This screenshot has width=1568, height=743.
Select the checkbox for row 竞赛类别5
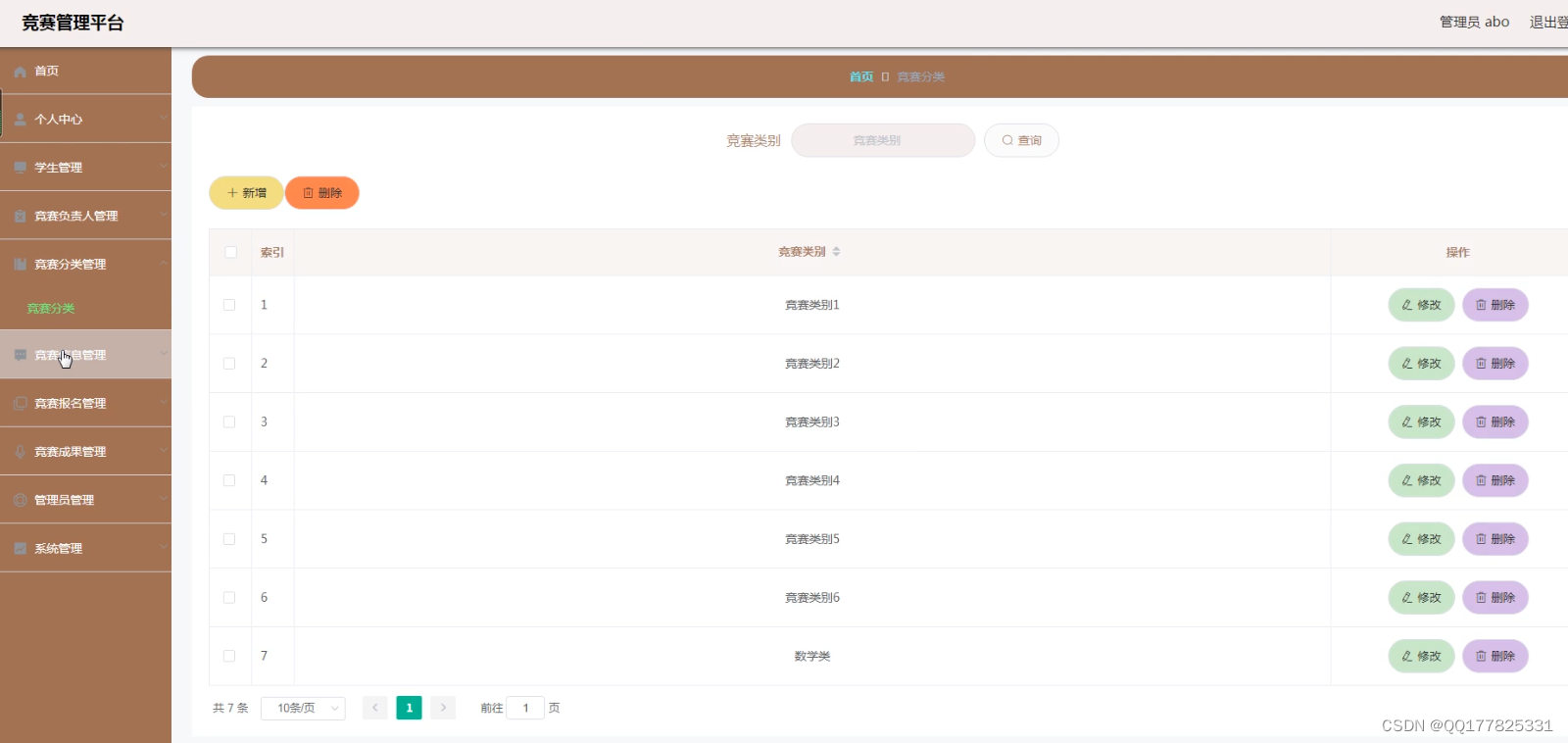pyautogui.click(x=229, y=539)
